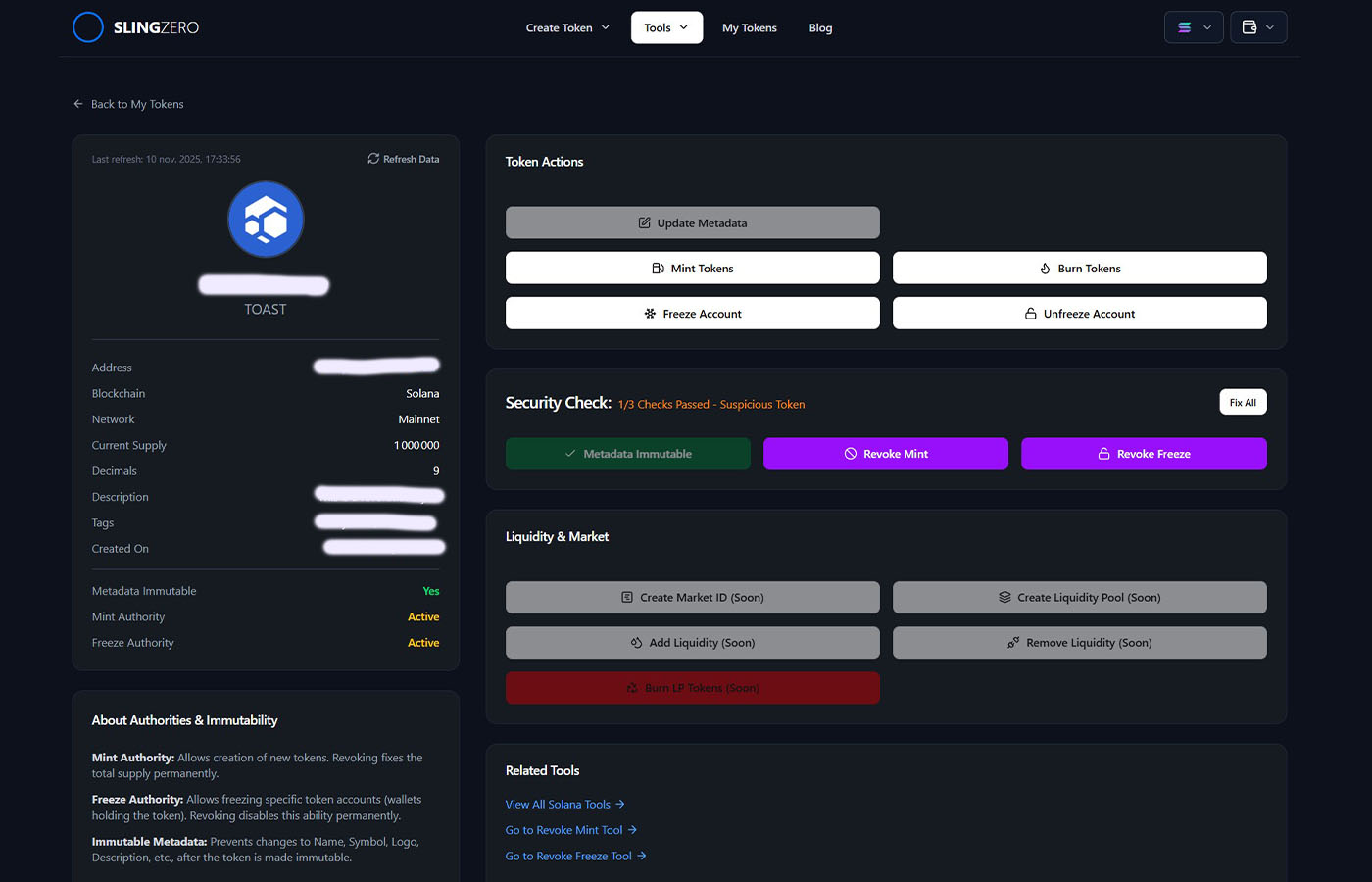This screenshot has height=882, width=1372.
Task: Click the wallet icon in the header
Action: click(x=1250, y=26)
